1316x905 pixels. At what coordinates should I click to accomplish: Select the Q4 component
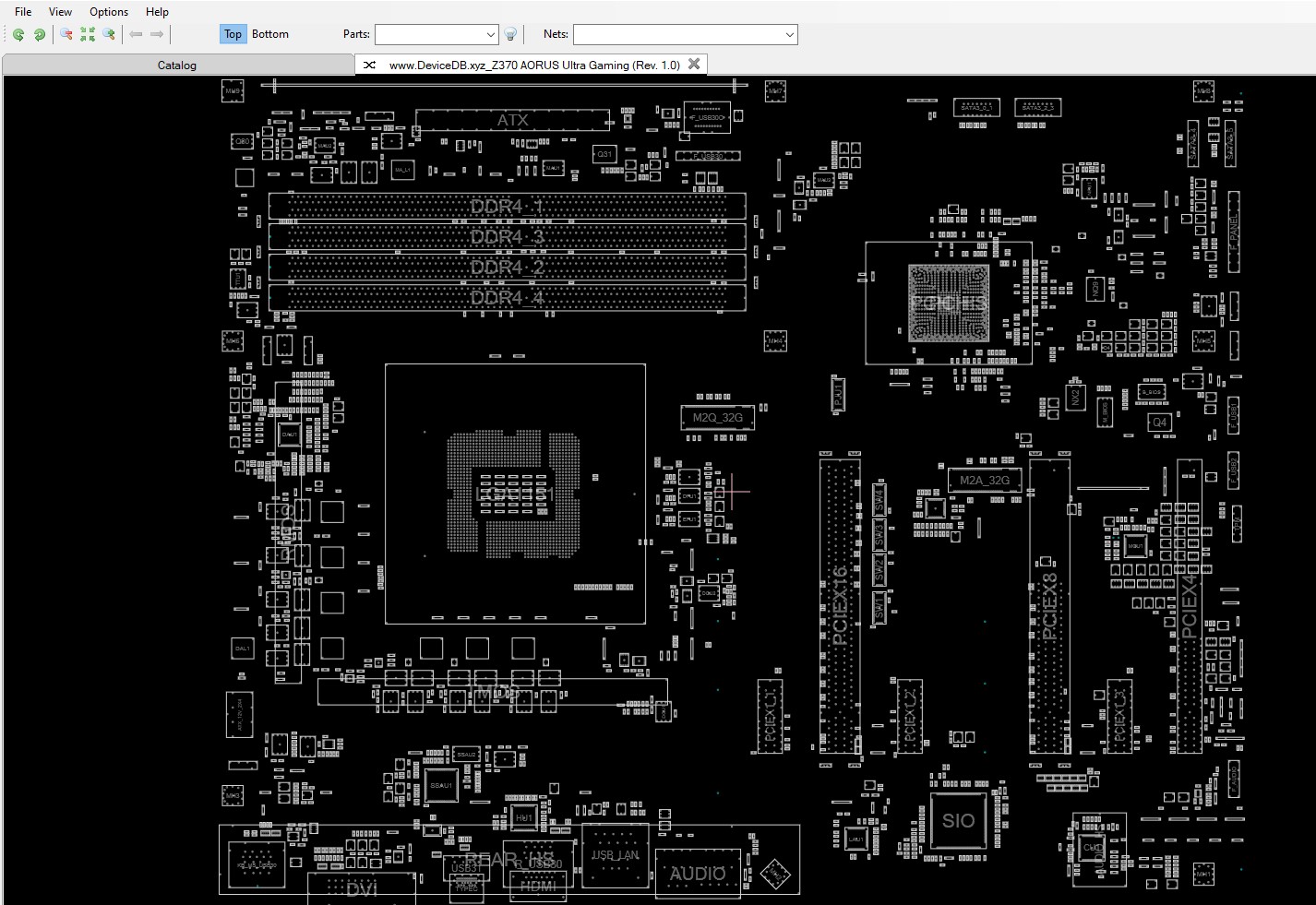tap(1160, 423)
